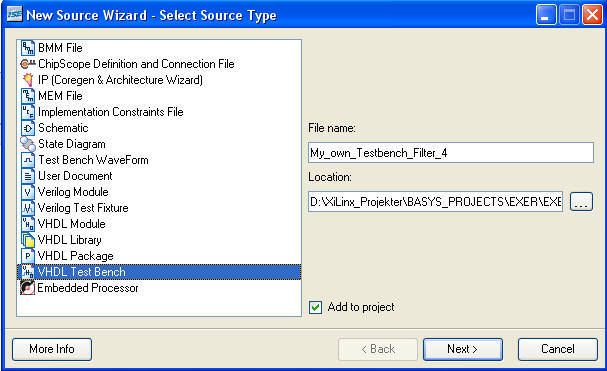607x371 pixels.
Task: Click into the Location path field
Action: point(436,202)
